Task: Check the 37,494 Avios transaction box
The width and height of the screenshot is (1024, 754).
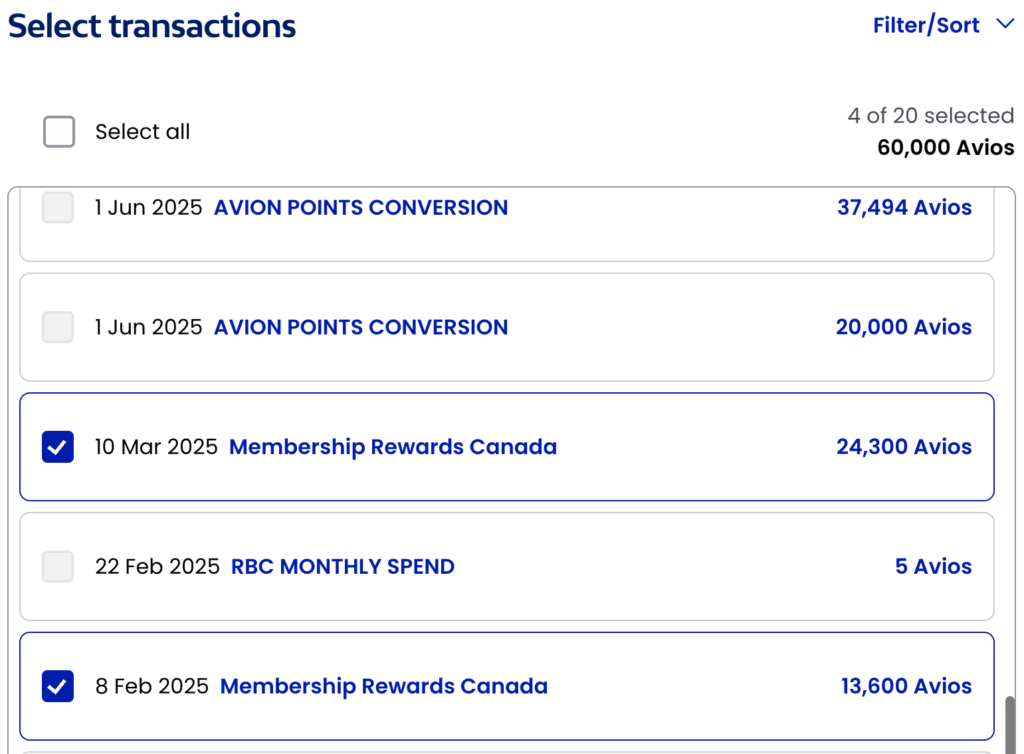Action: (58, 208)
